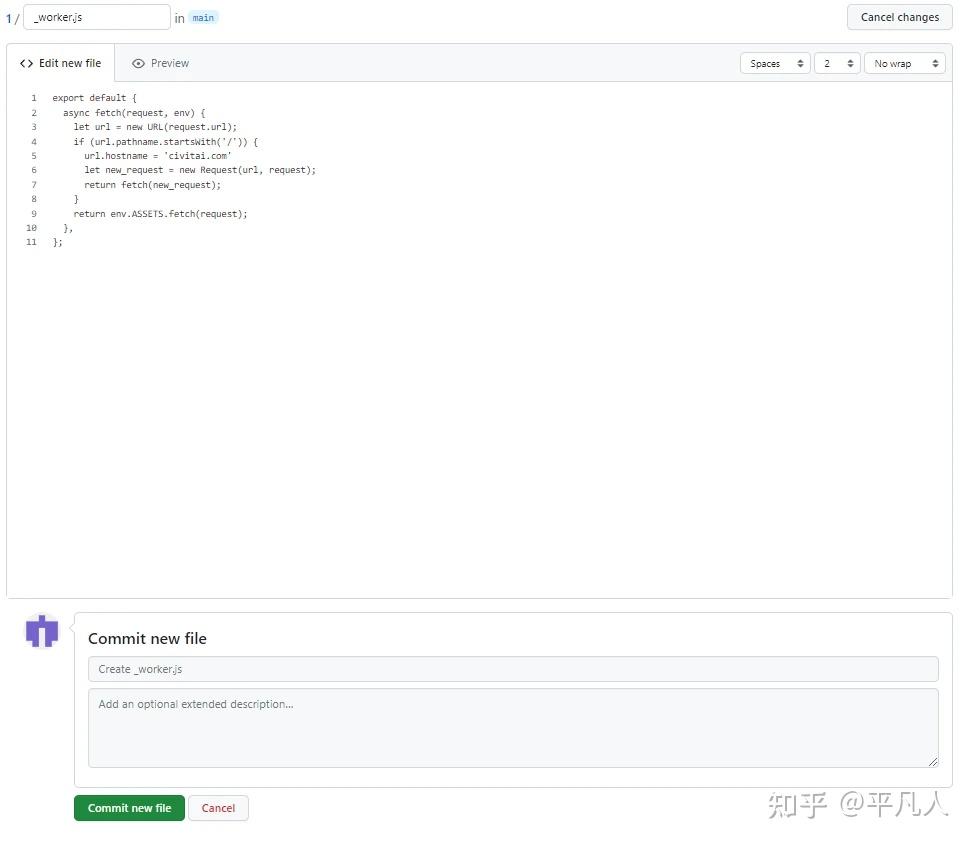Click the optional extended description textarea
The height and width of the screenshot is (845, 974).
[x=513, y=728]
